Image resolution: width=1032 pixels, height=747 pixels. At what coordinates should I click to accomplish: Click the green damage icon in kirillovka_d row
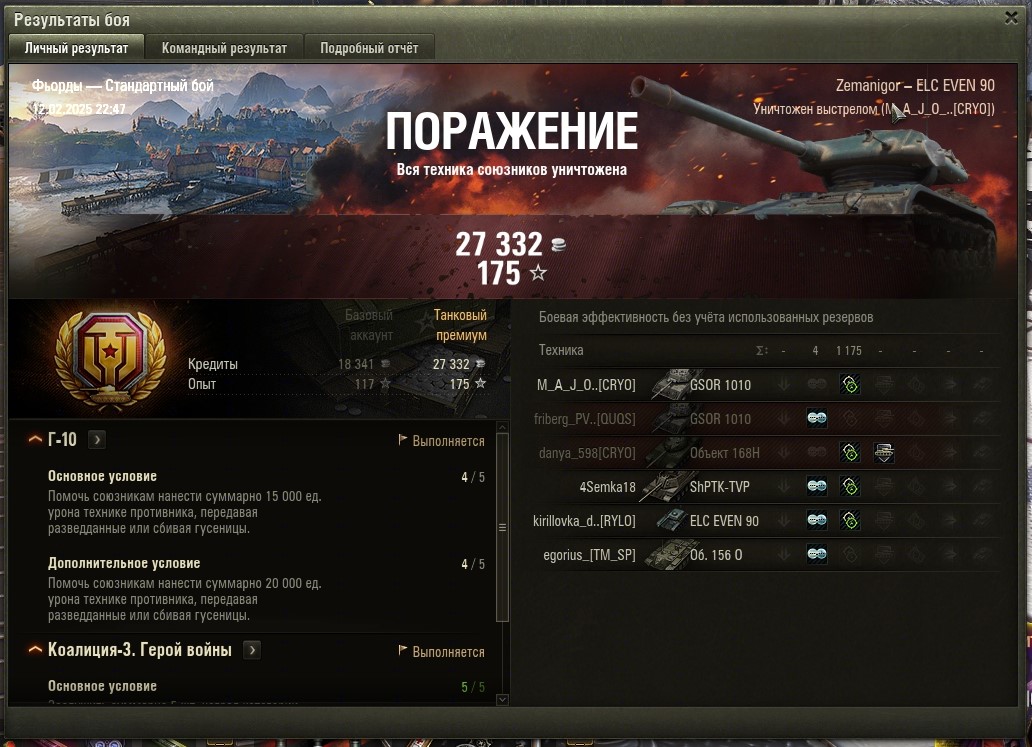point(850,521)
